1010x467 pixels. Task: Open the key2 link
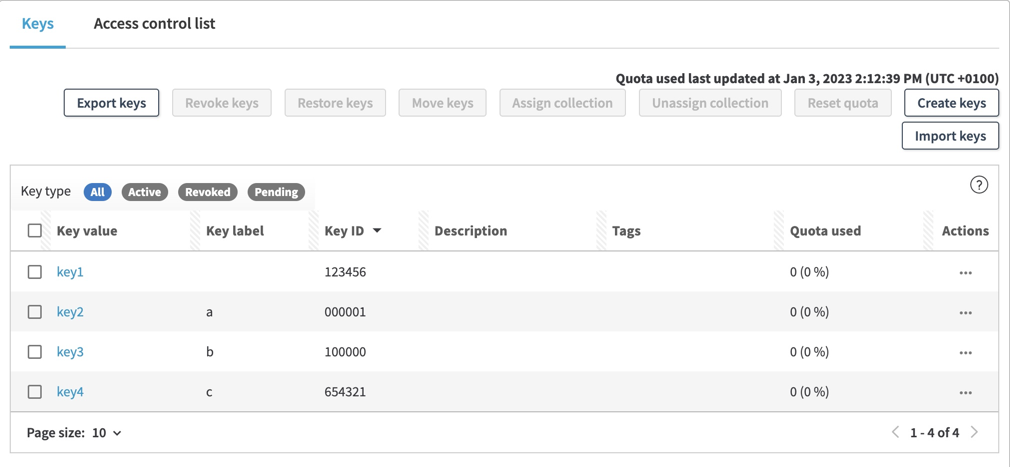coord(70,312)
